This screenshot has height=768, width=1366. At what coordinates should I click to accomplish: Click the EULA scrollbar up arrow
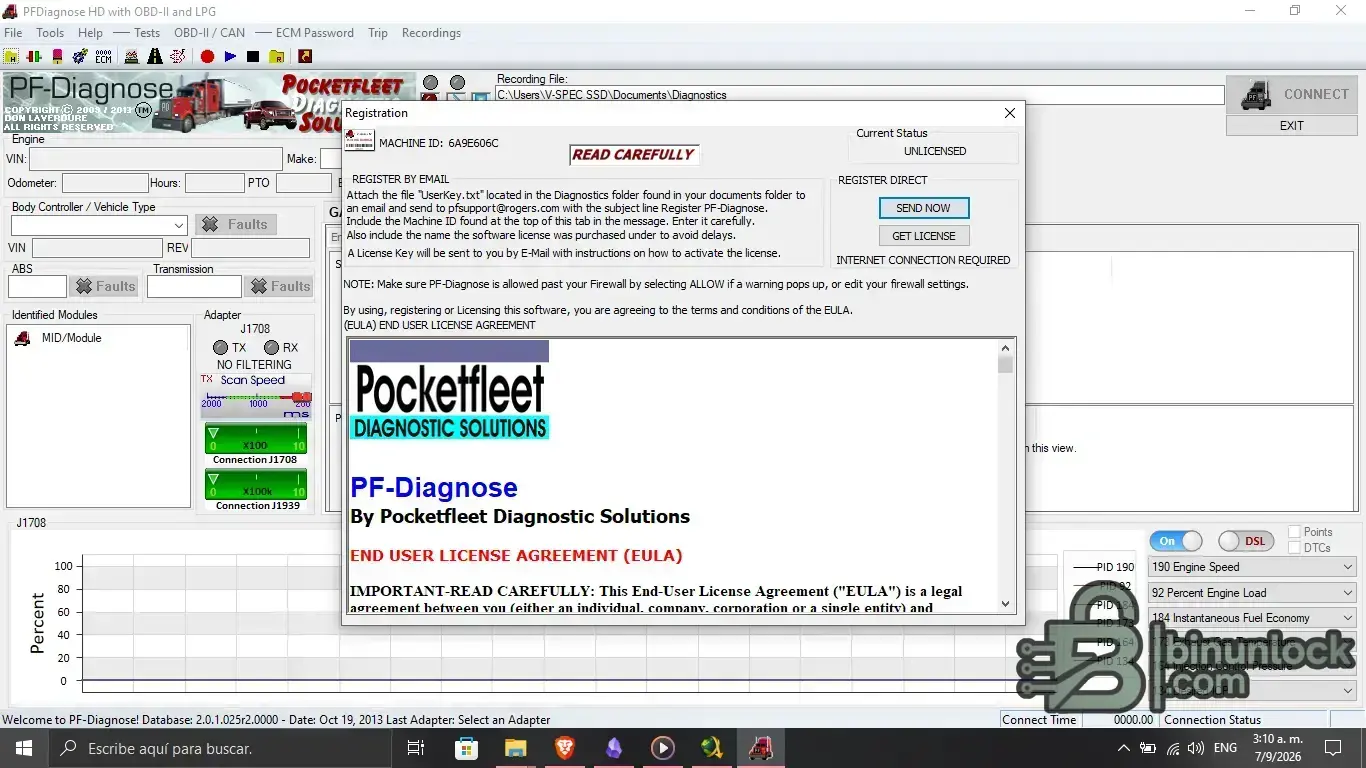[1006, 348]
